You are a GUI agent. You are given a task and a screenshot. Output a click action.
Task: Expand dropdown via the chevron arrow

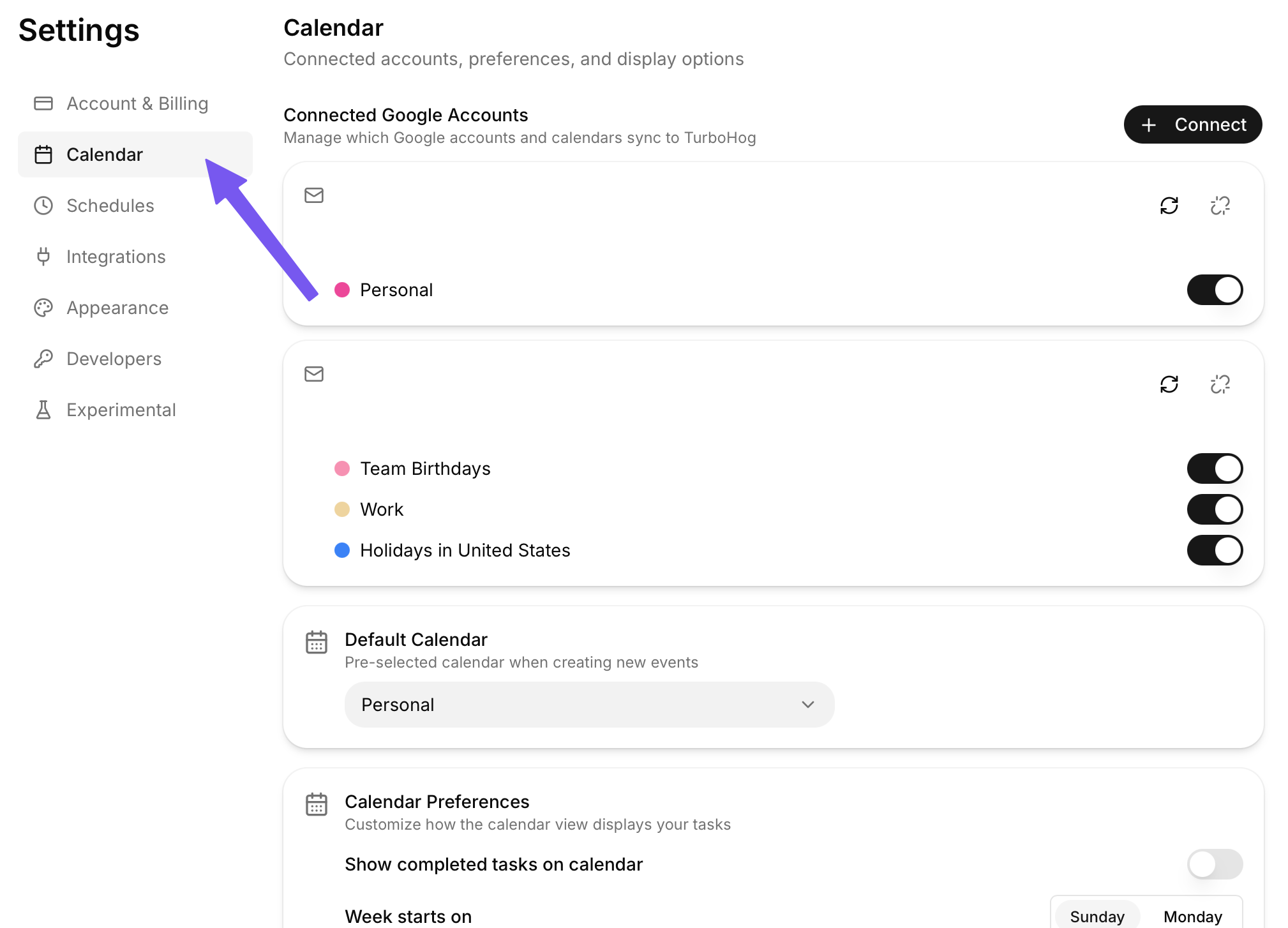pyautogui.click(x=808, y=705)
